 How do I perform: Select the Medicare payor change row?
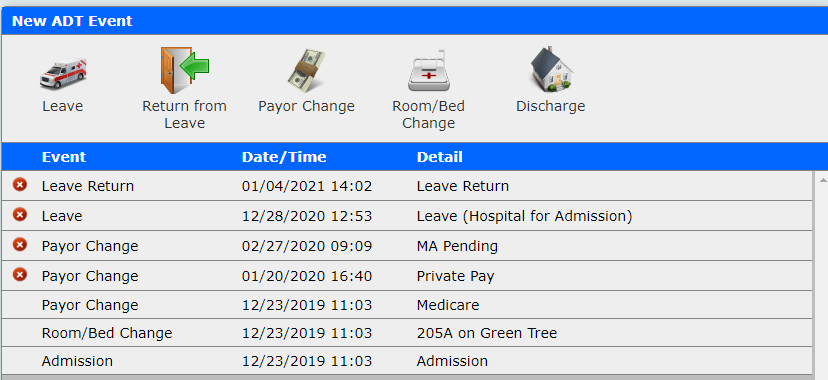(407, 305)
